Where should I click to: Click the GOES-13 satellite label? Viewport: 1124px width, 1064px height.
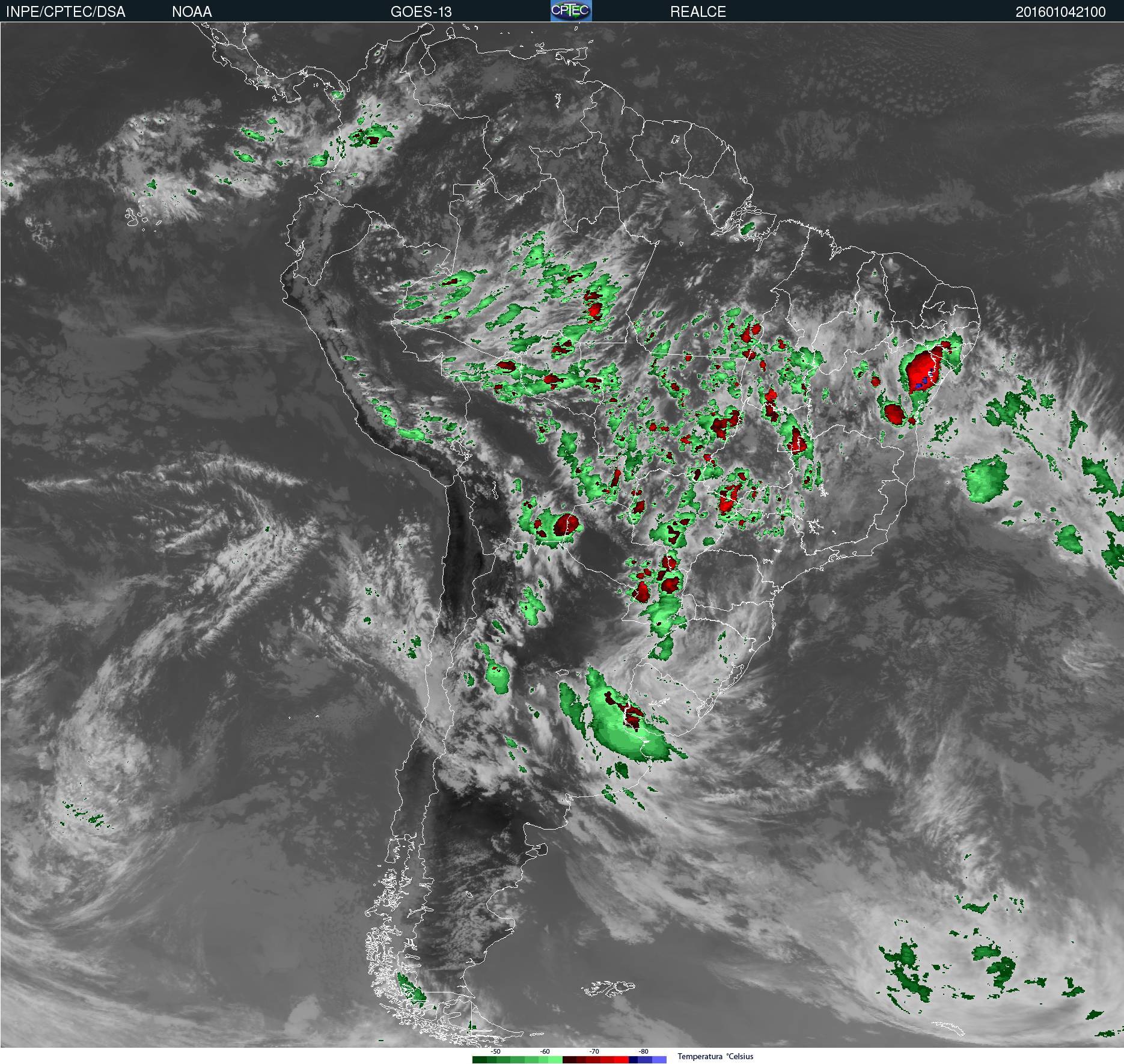click(x=421, y=12)
